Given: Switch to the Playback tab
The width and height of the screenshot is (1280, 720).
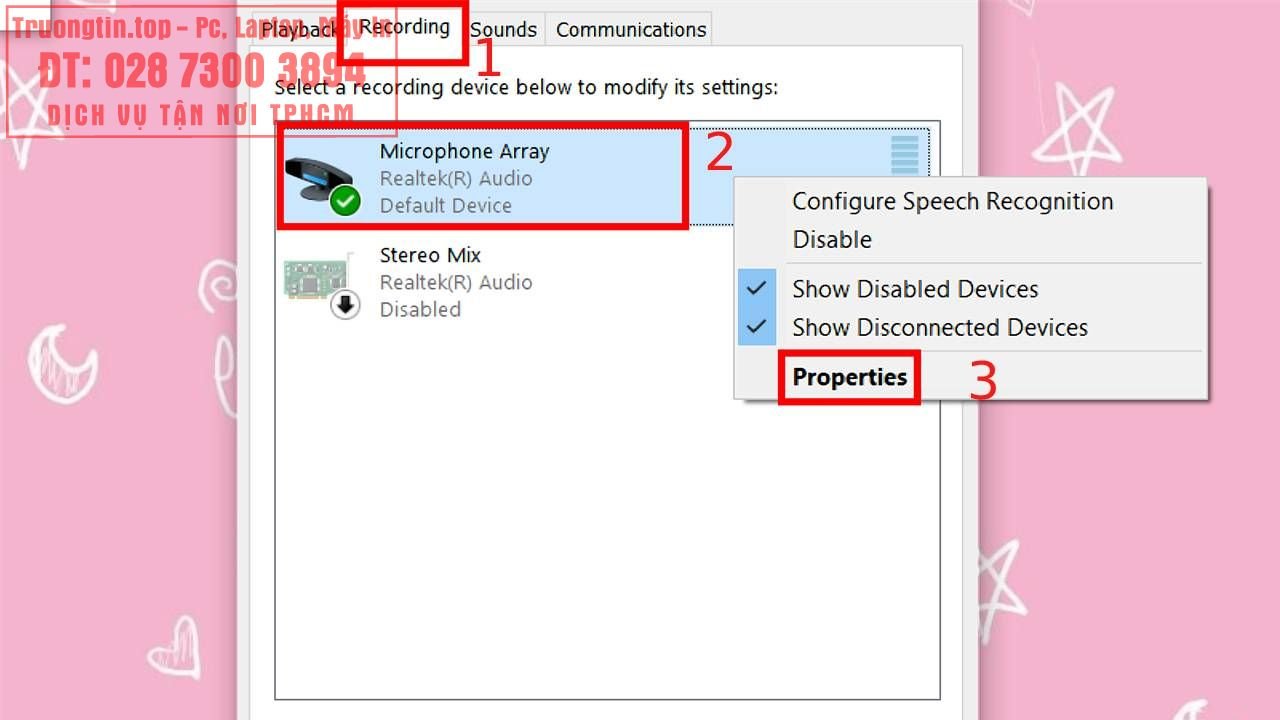Looking at the screenshot, I should tap(298, 29).
